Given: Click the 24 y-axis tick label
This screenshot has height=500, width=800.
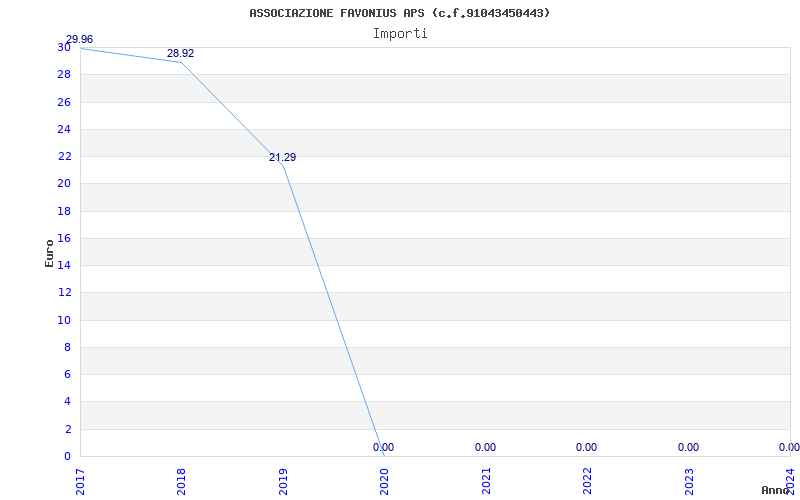Looking at the screenshot, I should coord(64,129).
